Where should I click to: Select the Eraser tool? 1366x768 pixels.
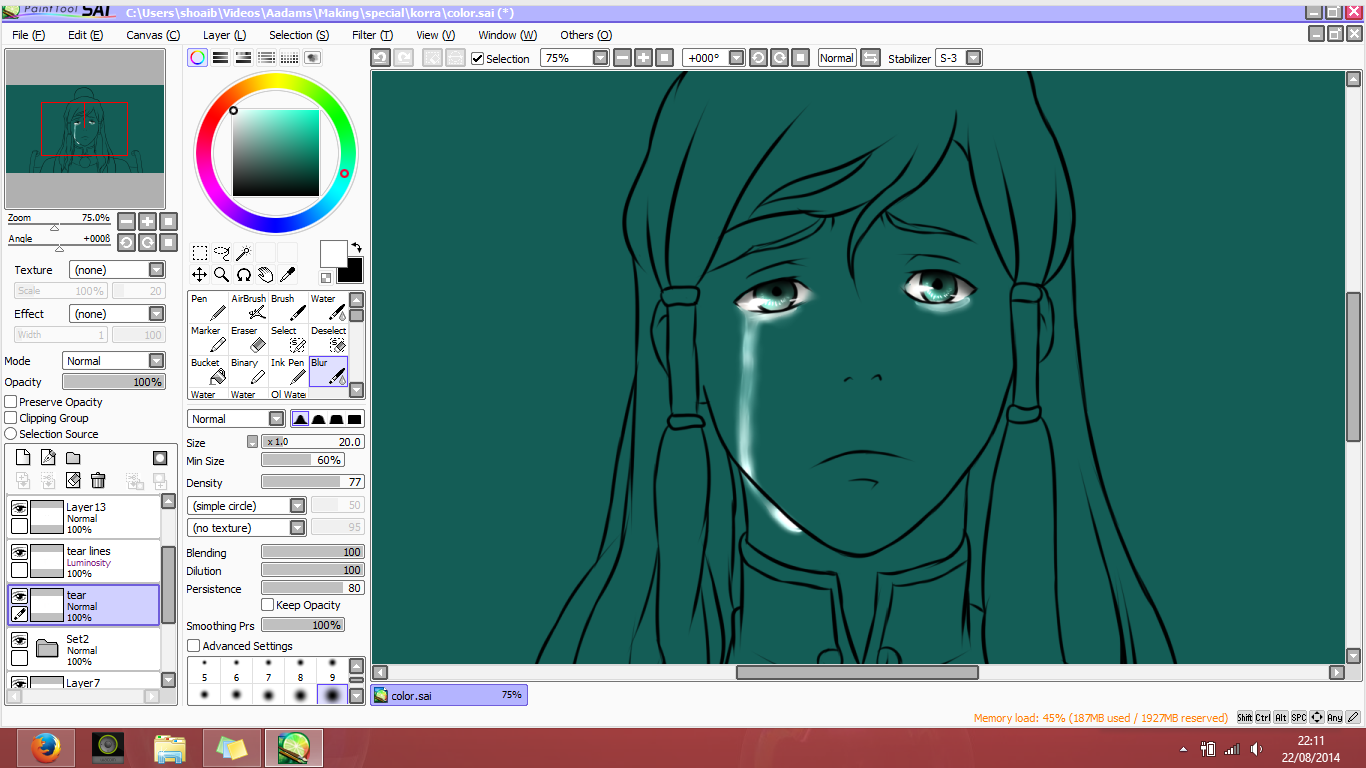(x=248, y=339)
